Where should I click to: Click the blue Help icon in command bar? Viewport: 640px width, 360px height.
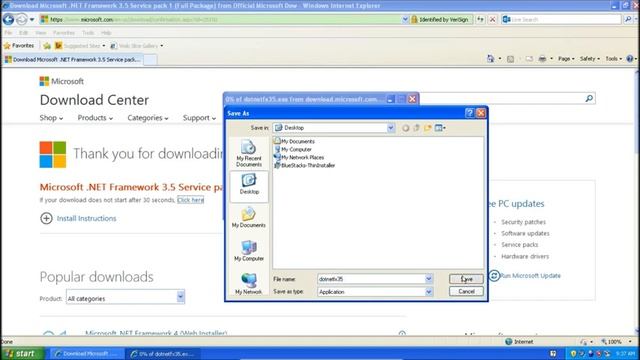click(x=630, y=59)
